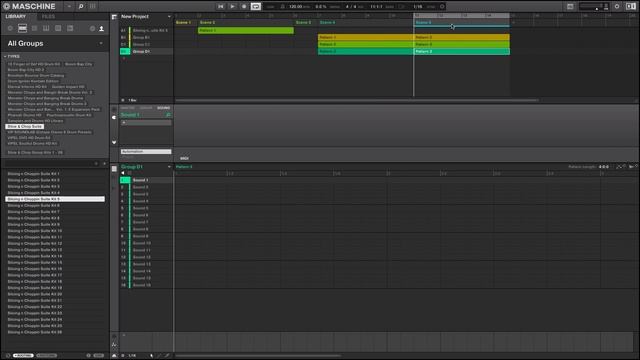The height and width of the screenshot is (360, 640).
Task: Click the 4 / 4 time signature value
Action: point(351,7)
